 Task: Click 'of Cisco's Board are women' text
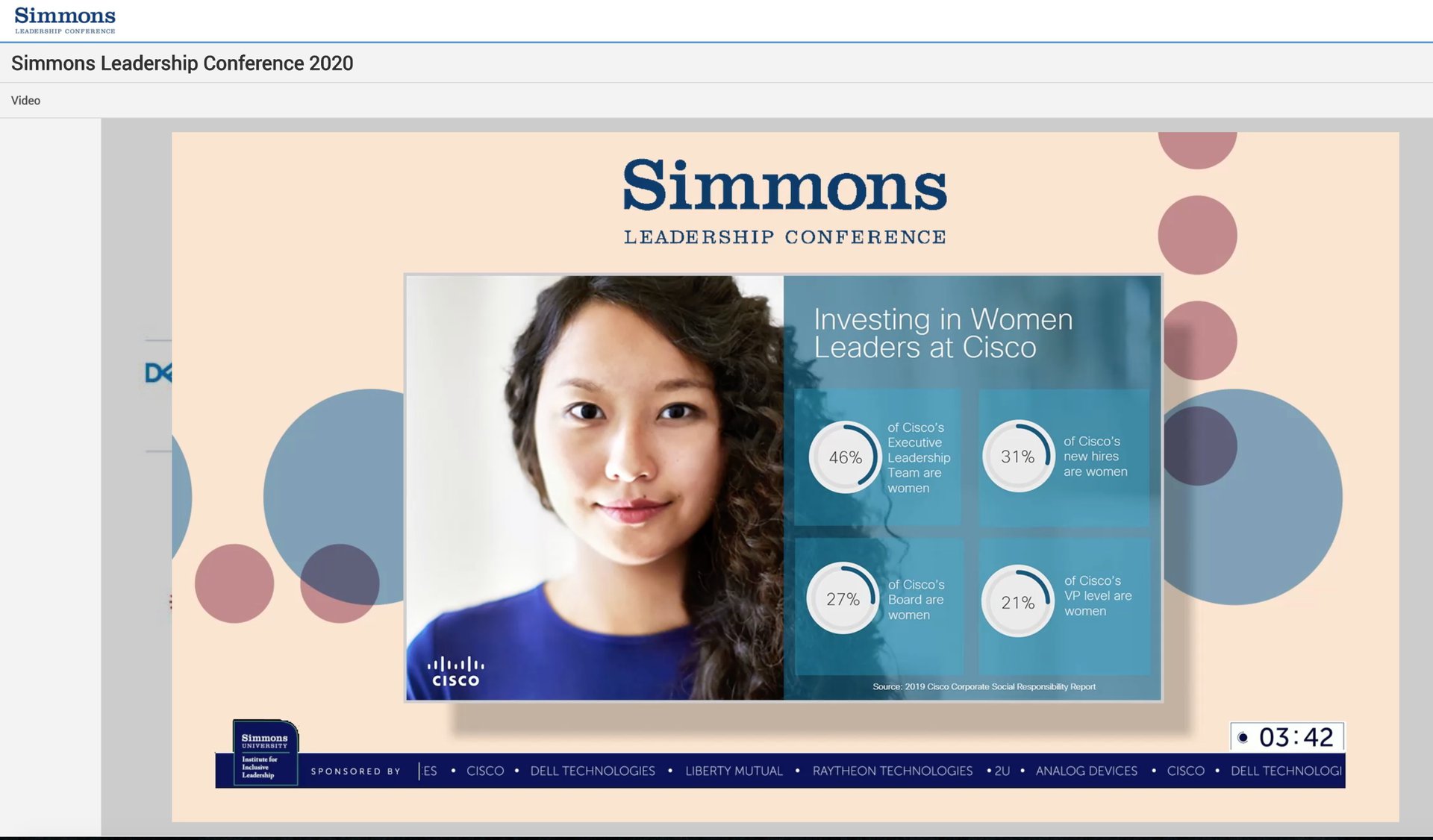916,600
